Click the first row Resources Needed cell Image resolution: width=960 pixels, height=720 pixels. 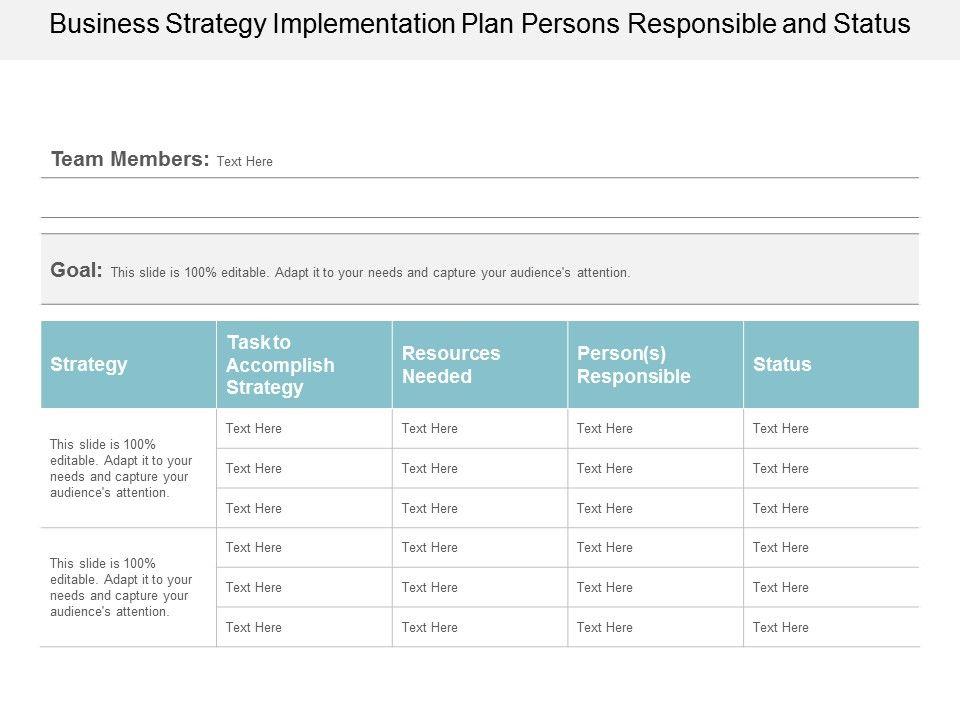[429, 428]
